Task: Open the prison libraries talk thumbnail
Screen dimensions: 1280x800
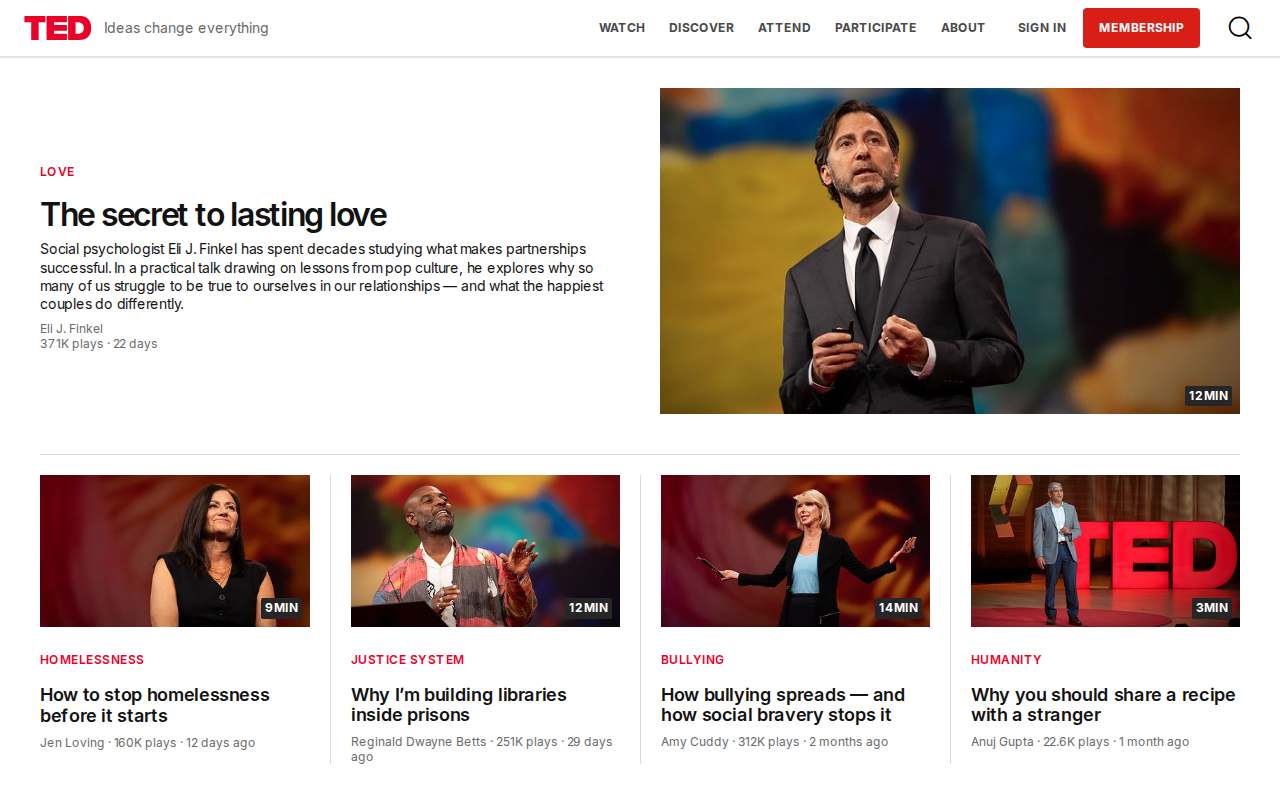Action: tap(485, 551)
